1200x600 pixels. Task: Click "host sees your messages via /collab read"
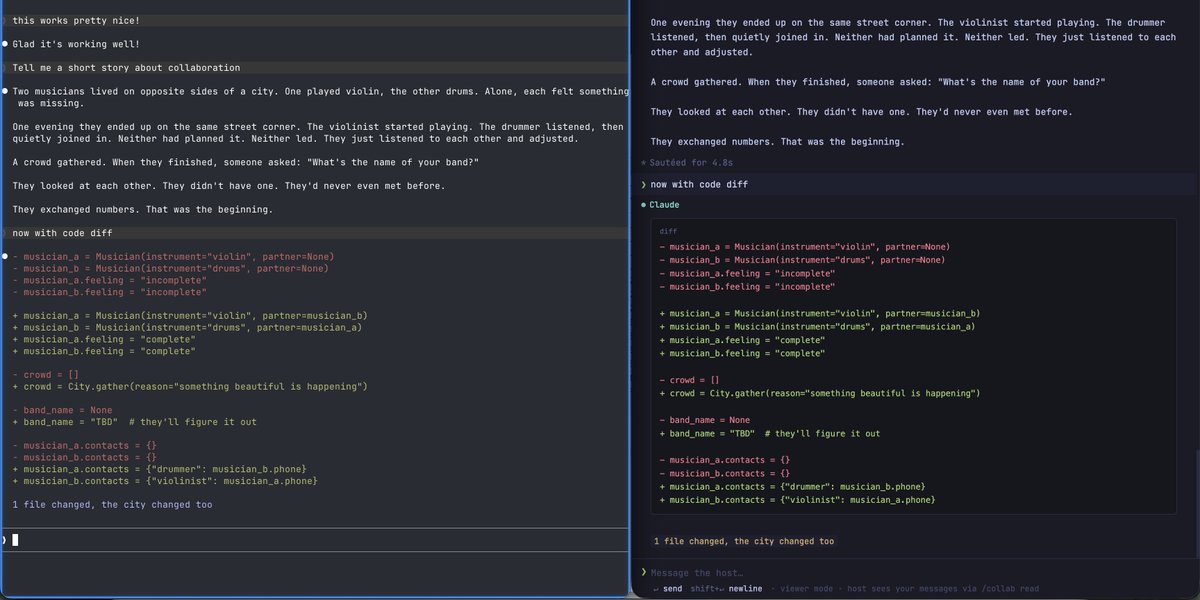pos(945,589)
